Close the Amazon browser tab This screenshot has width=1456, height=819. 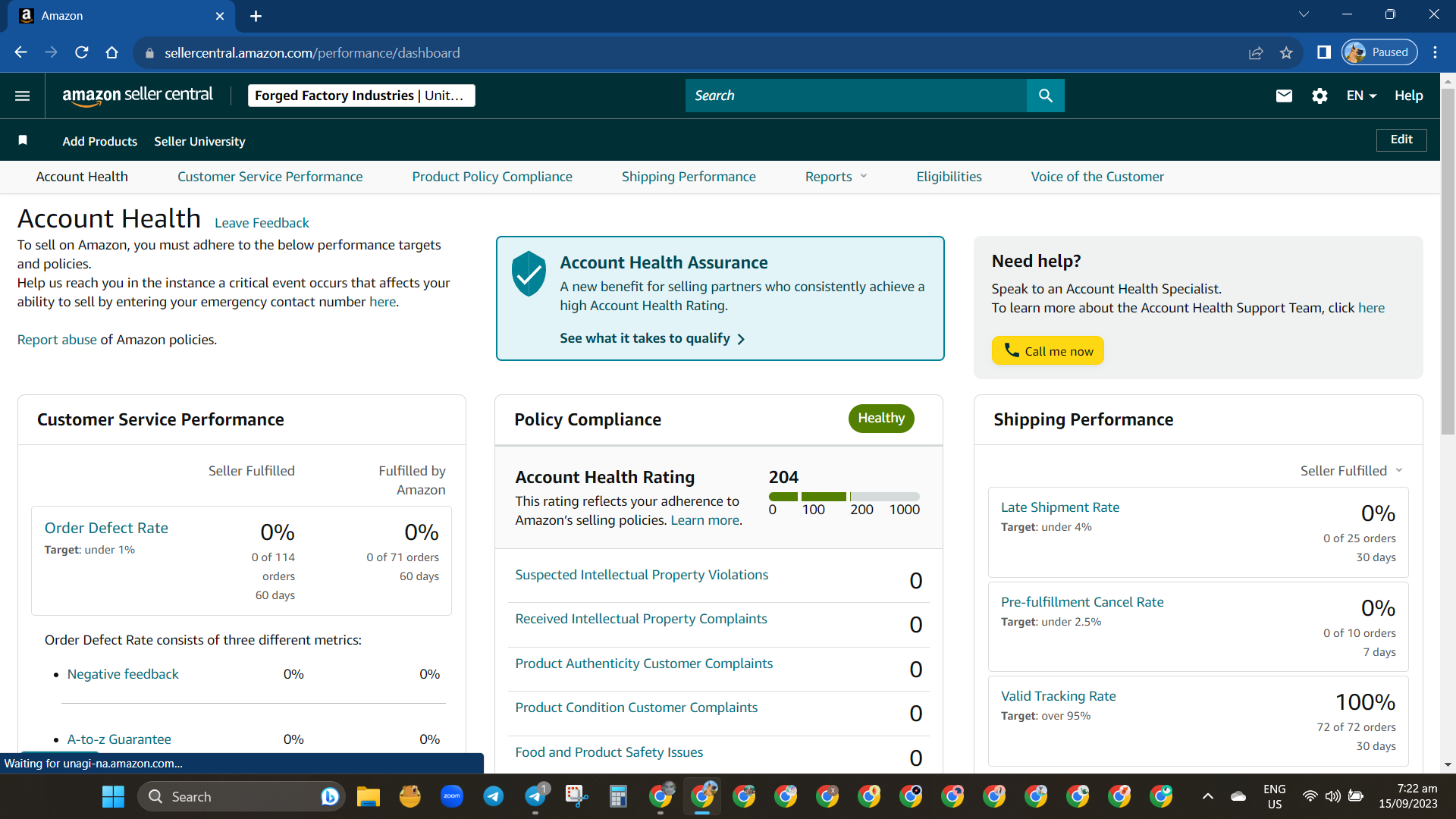click(x=220, y=16)
